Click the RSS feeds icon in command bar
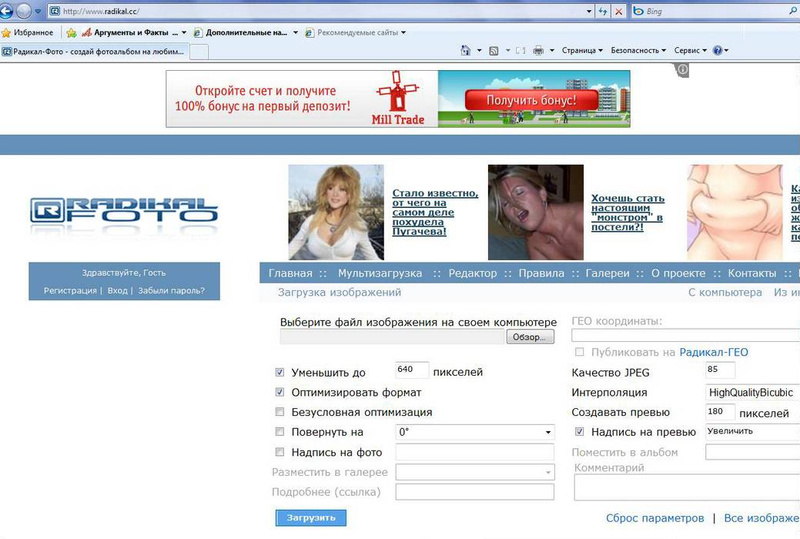This screenshot has height=539, width=800. (493, 50)
